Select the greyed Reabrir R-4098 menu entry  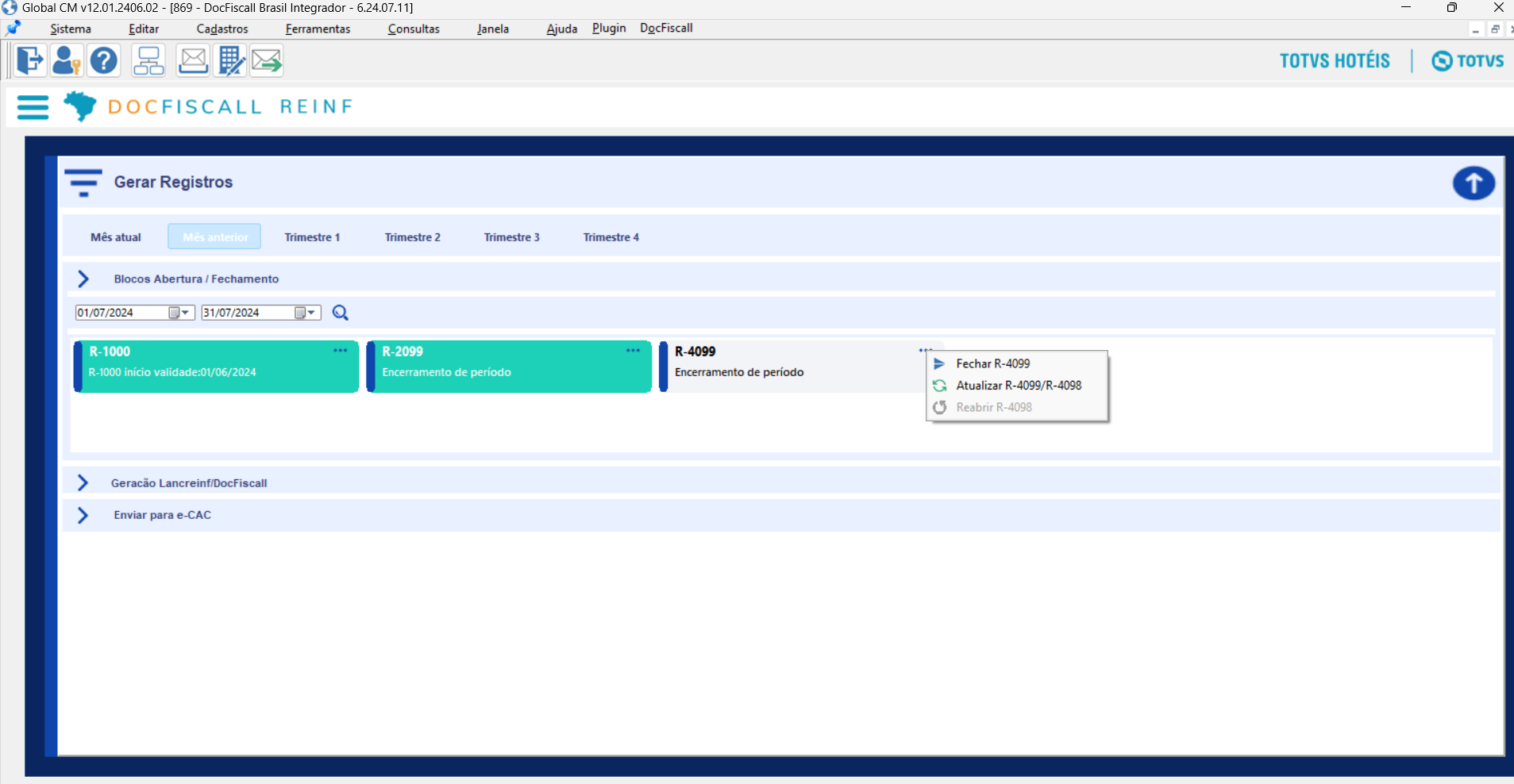pyautogui.click(x=1017, y=407)
